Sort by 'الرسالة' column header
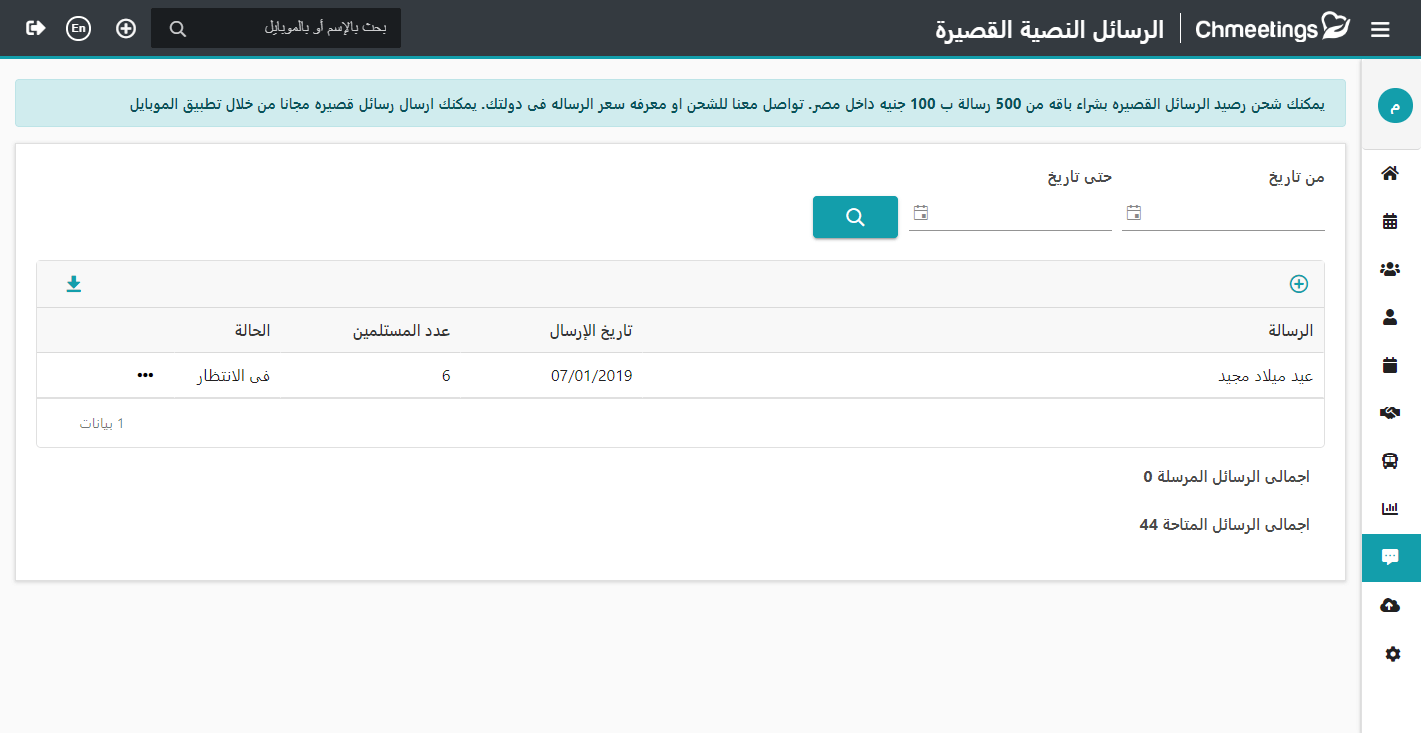This screenshot has width=1421, height=733. (1290, 330)
